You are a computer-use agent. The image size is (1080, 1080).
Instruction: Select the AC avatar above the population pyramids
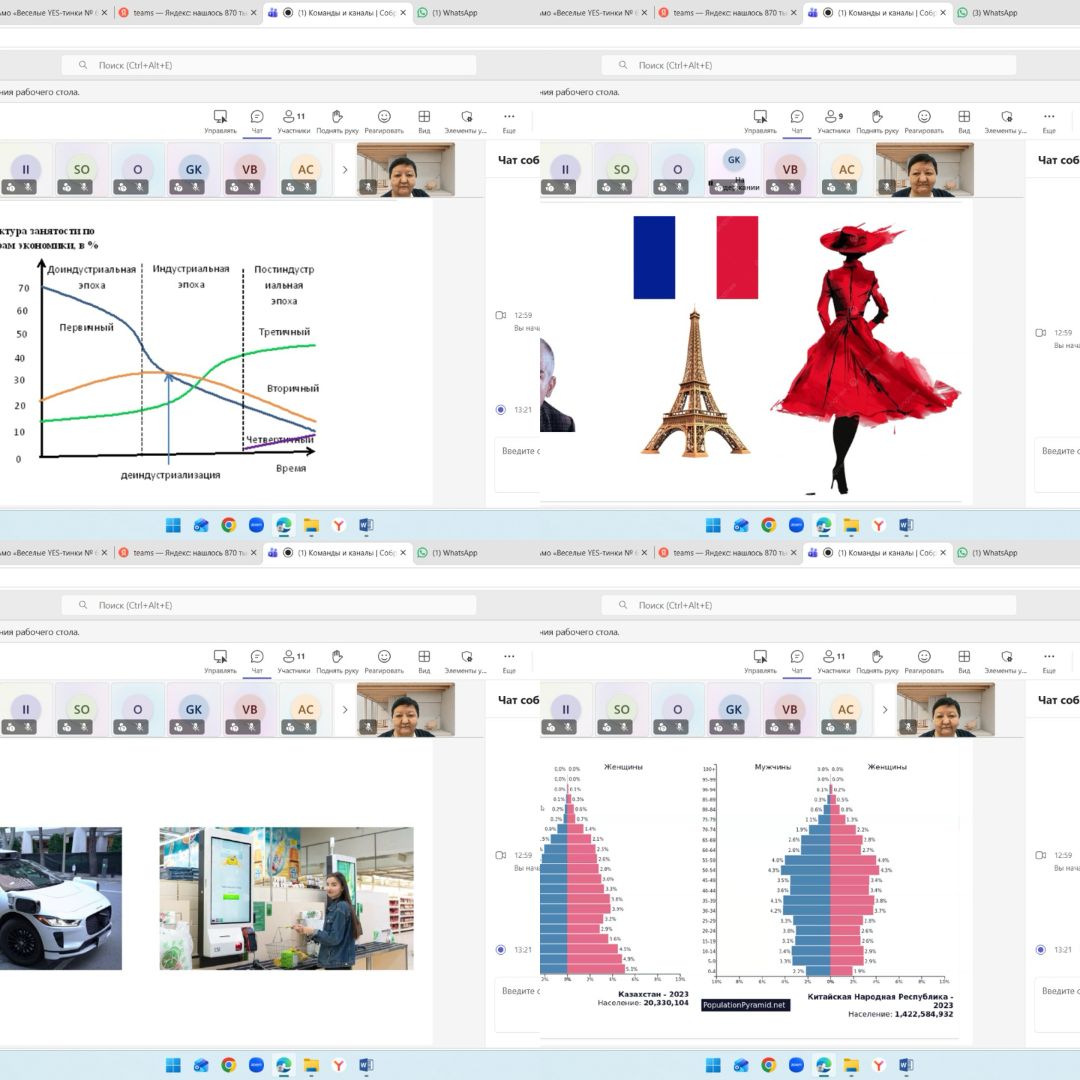846,710
